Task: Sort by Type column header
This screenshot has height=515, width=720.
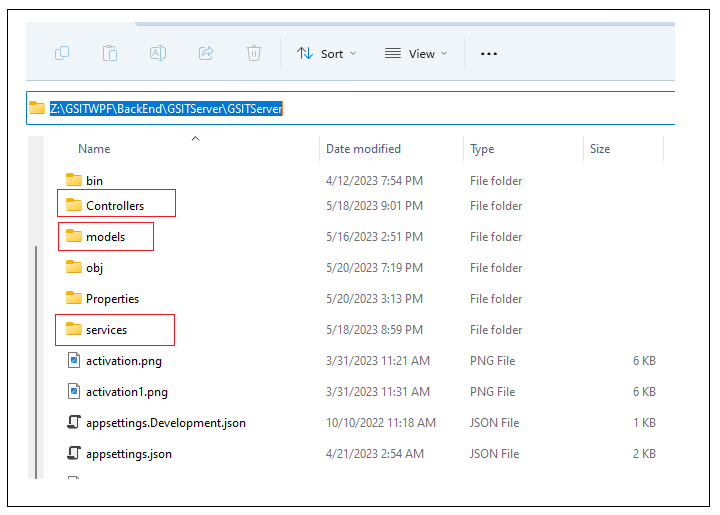Action: [x=482, y=149]
